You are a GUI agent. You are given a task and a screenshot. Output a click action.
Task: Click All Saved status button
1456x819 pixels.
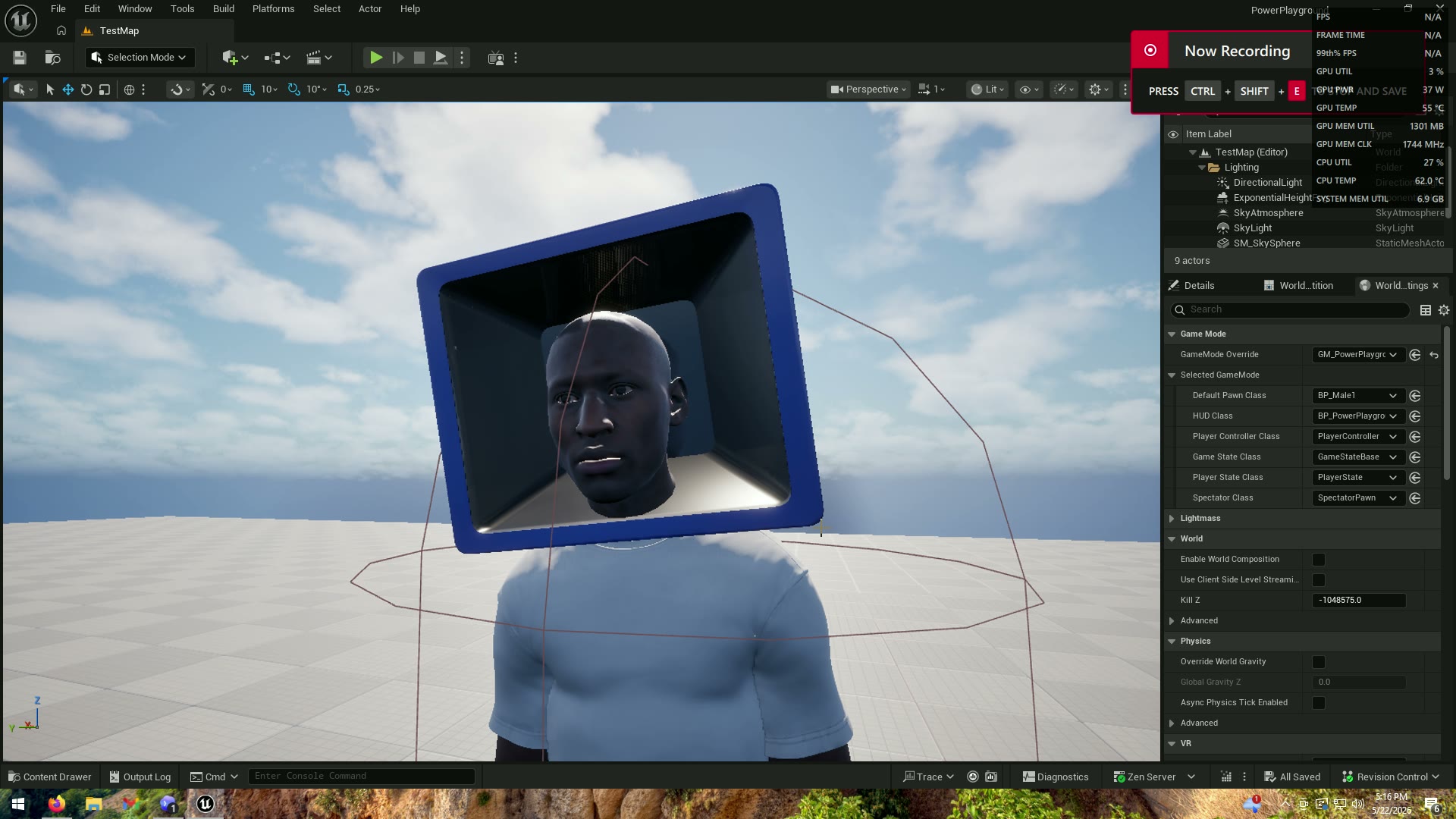pyautogui.click(x=1292, y=777)
